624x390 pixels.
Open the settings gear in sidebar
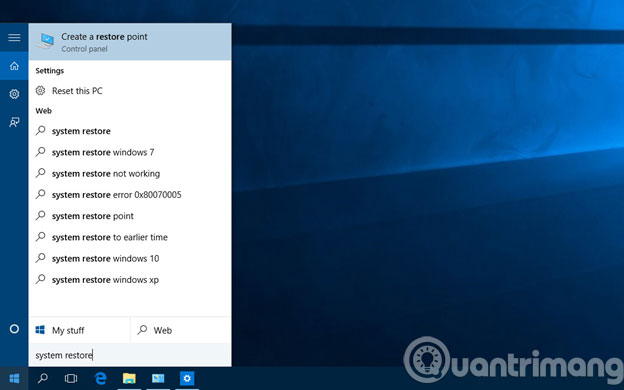14,94
